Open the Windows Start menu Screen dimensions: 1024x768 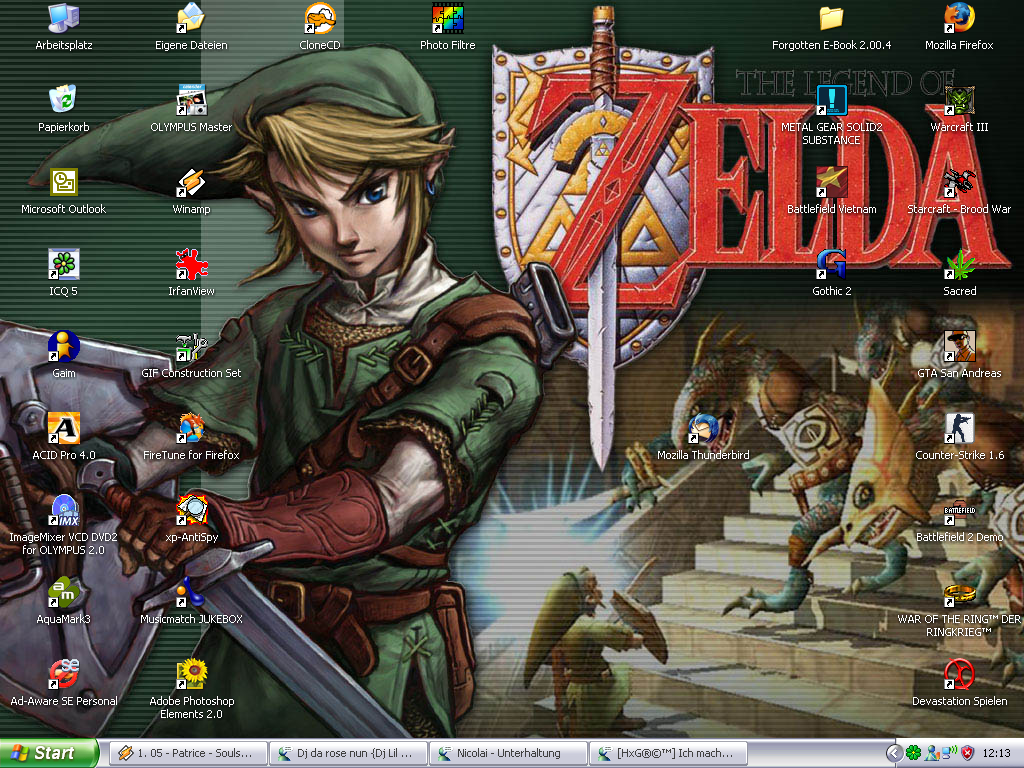click(48, 753)
